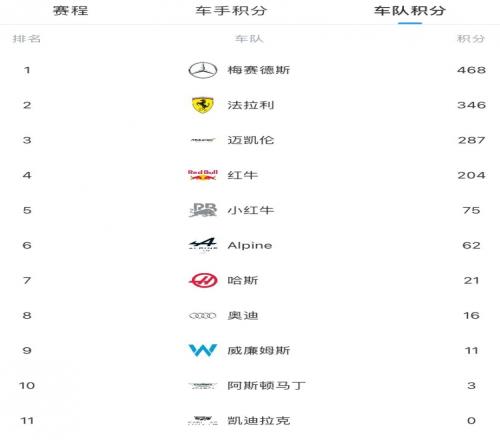Screen dimensions: 500x440
Task: Click the Alpine team logo
Action: click(x=203, y=245)
